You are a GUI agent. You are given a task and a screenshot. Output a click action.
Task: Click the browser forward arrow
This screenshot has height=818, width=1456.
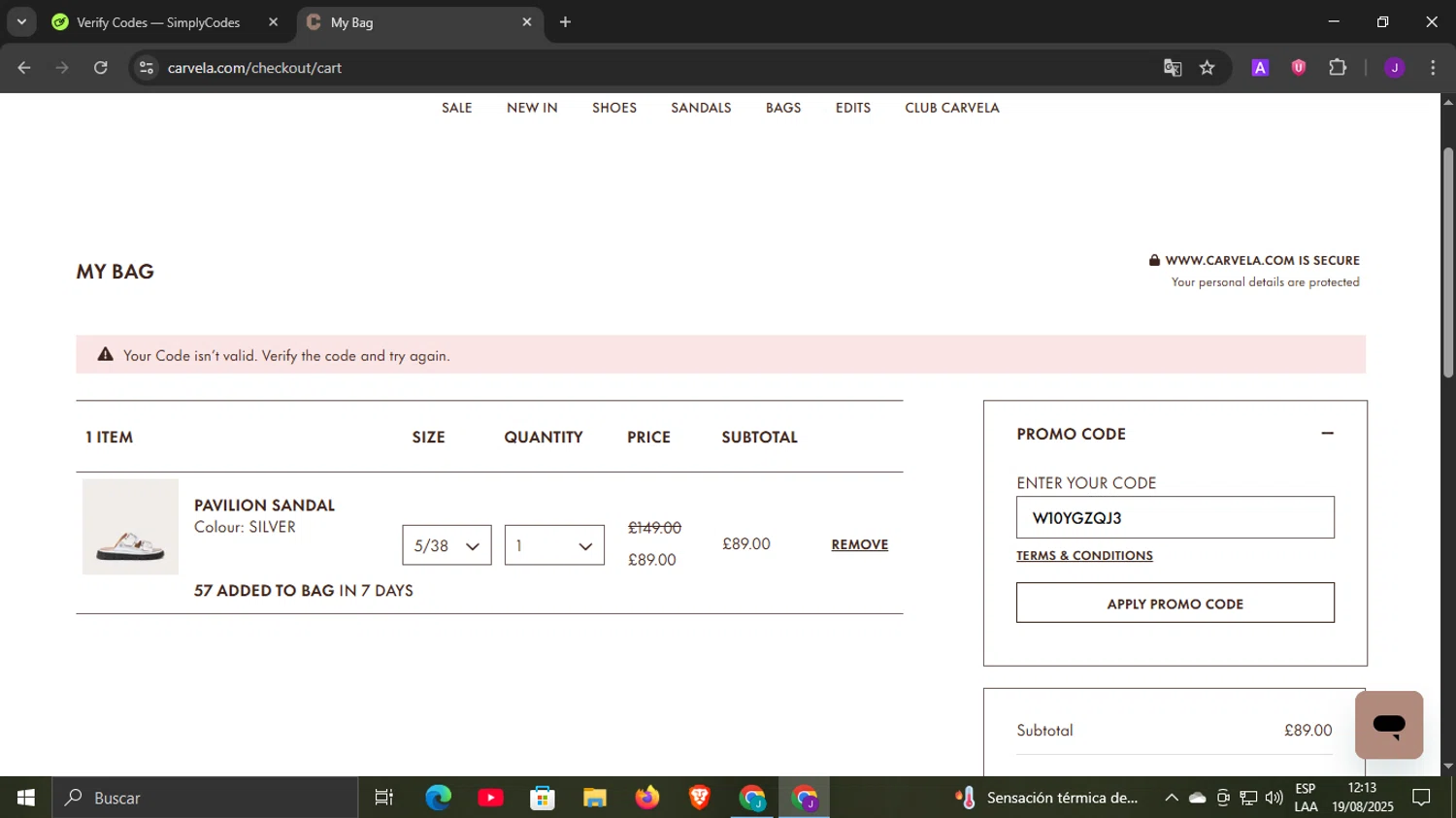tap(62, 68)
